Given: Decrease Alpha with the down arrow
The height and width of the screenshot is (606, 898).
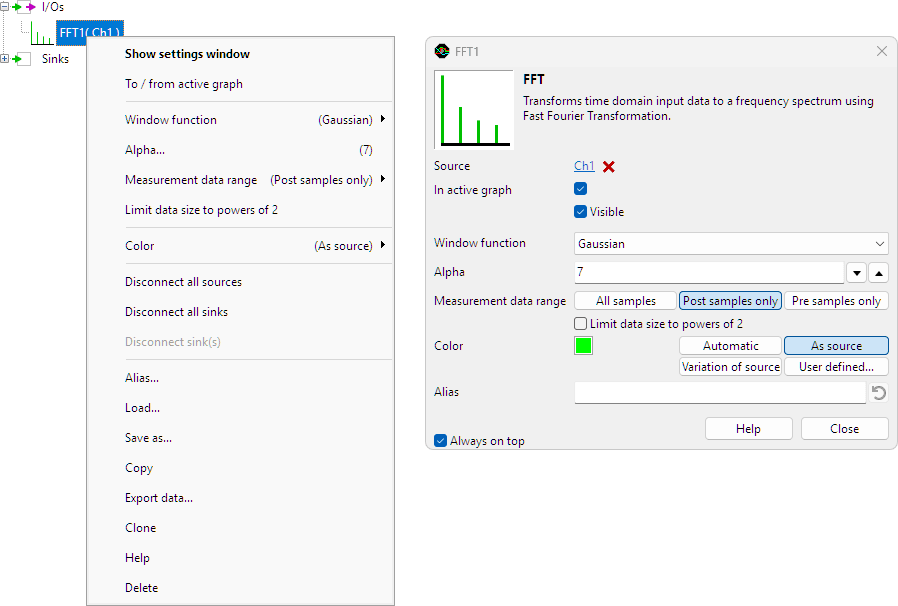Looking at the screenshot, I should [856, 273].
